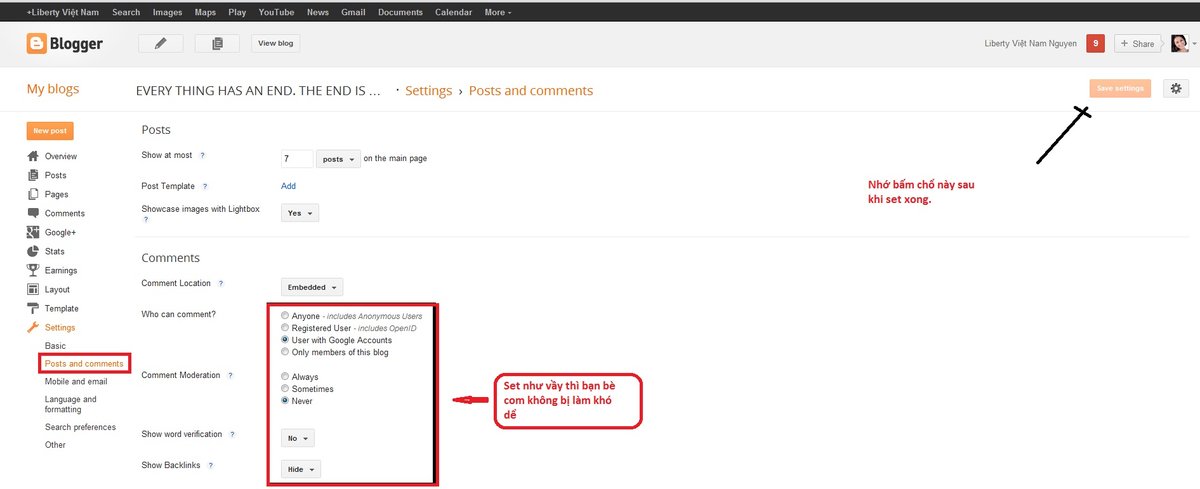Open Posts and comments settings in sidebar
This screenshot has height=489, width=1200.
pos(85,364)
